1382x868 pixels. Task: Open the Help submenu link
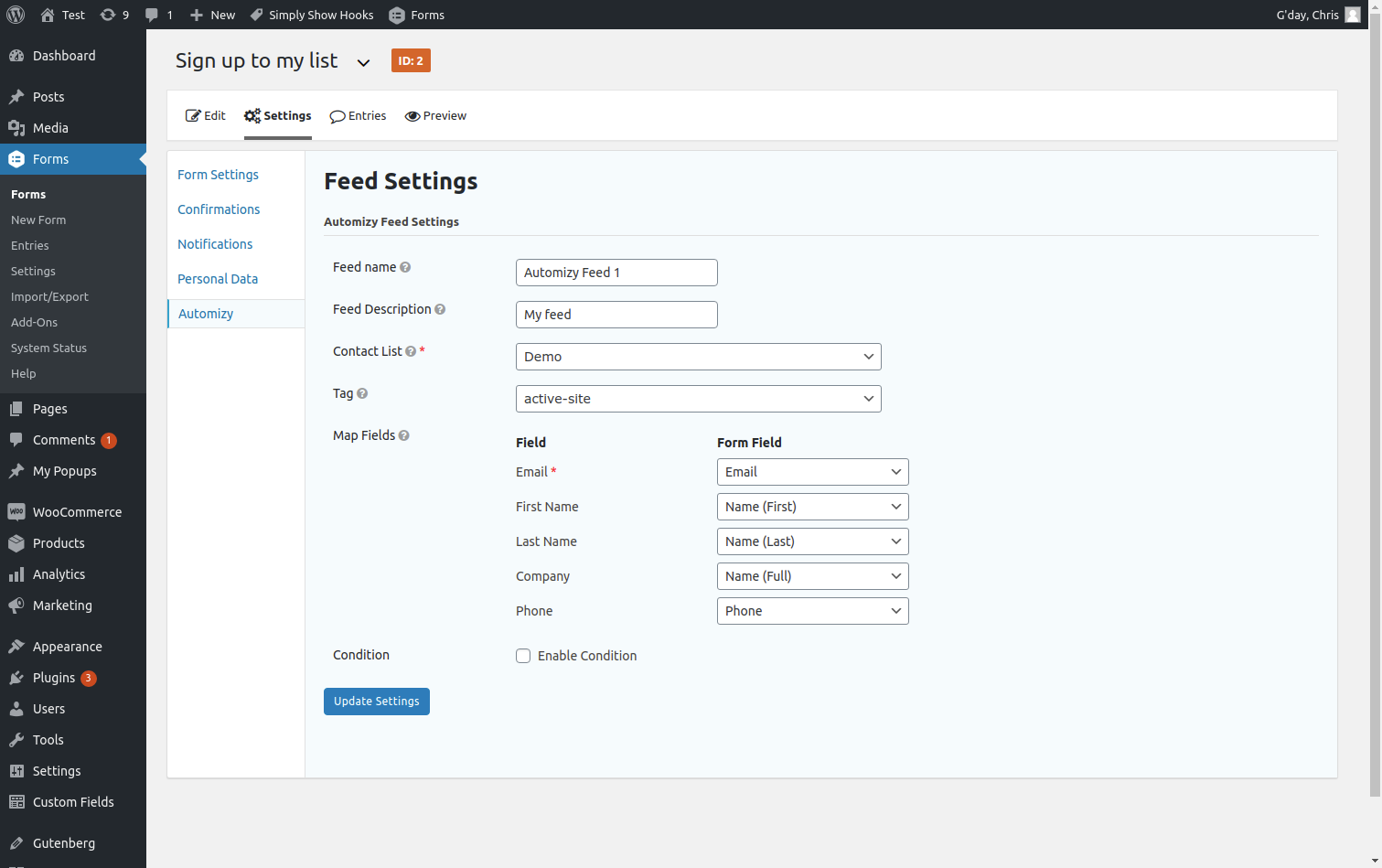24,374
